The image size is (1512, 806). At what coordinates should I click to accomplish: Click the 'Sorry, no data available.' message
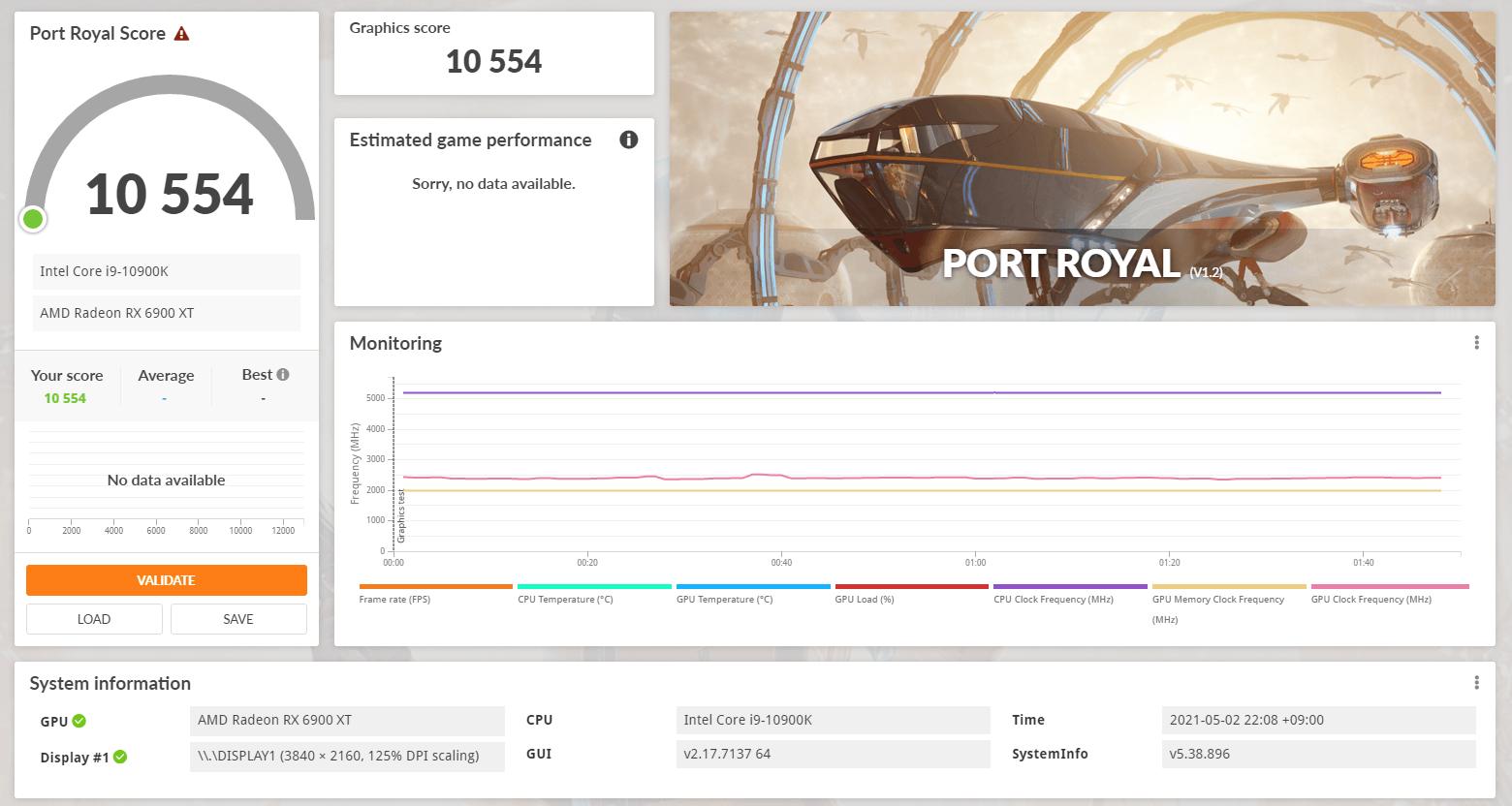tap(493, 184)
